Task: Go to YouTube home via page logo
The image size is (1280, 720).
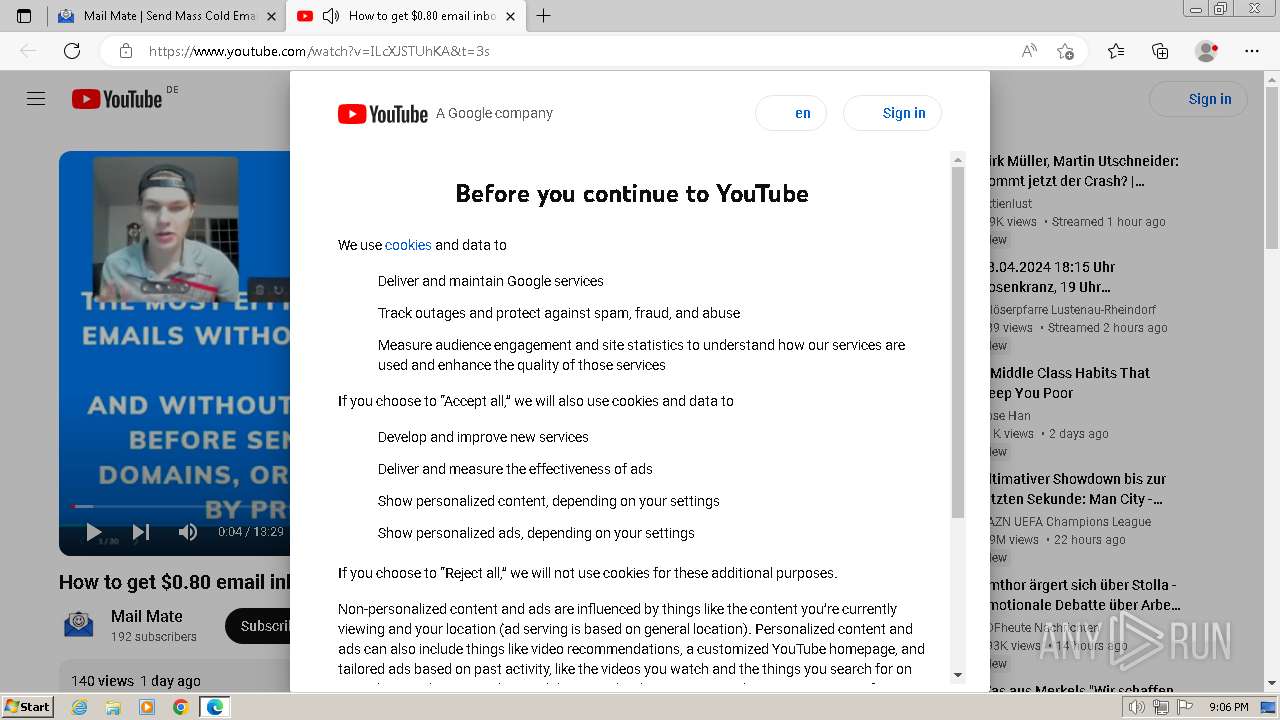Action: [x=117, y=99]
